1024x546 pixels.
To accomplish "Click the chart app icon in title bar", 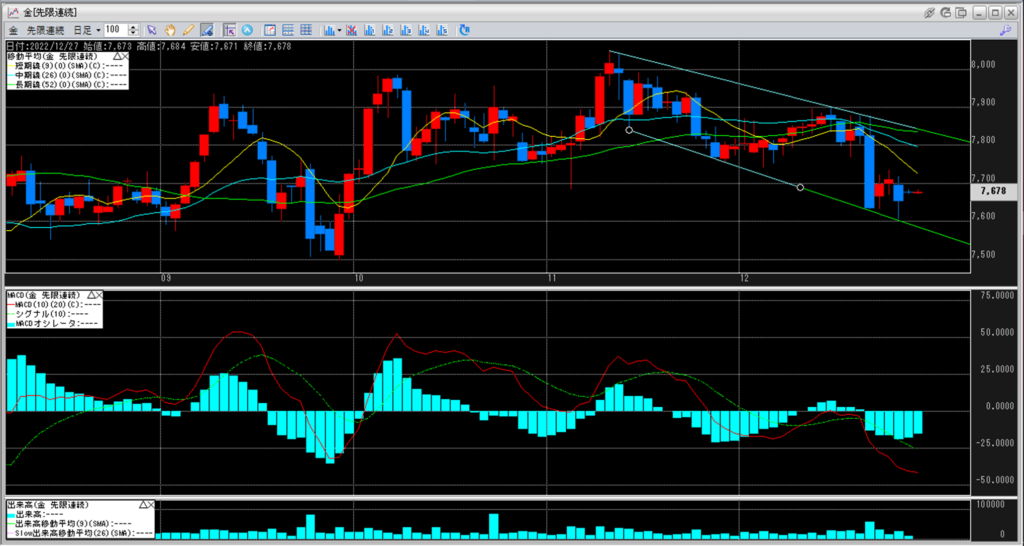I will pos(12,12).
